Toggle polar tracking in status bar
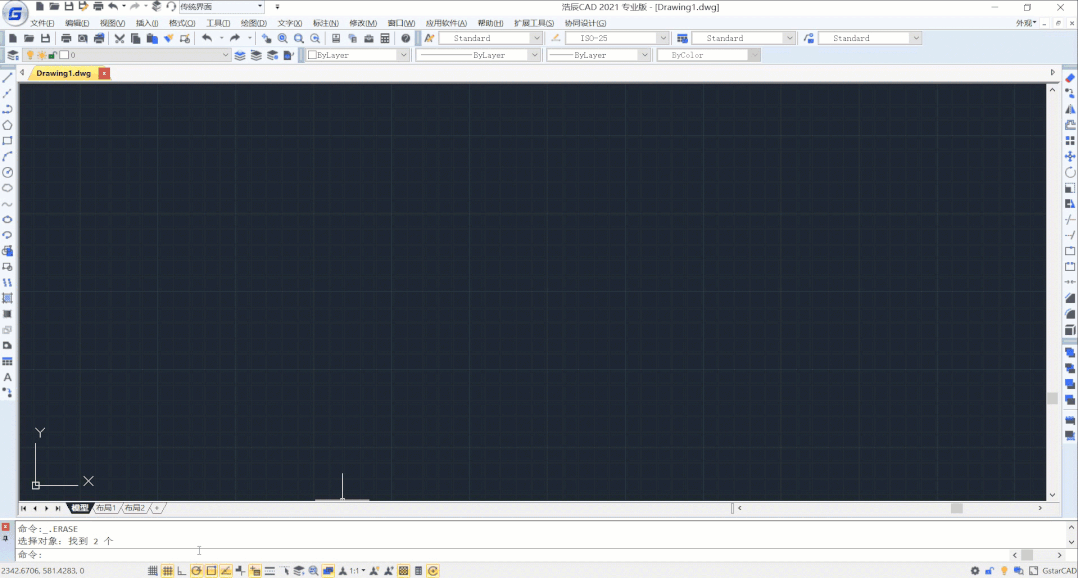The height and width of the screenshot is (578, 1078). pos(197,571)
